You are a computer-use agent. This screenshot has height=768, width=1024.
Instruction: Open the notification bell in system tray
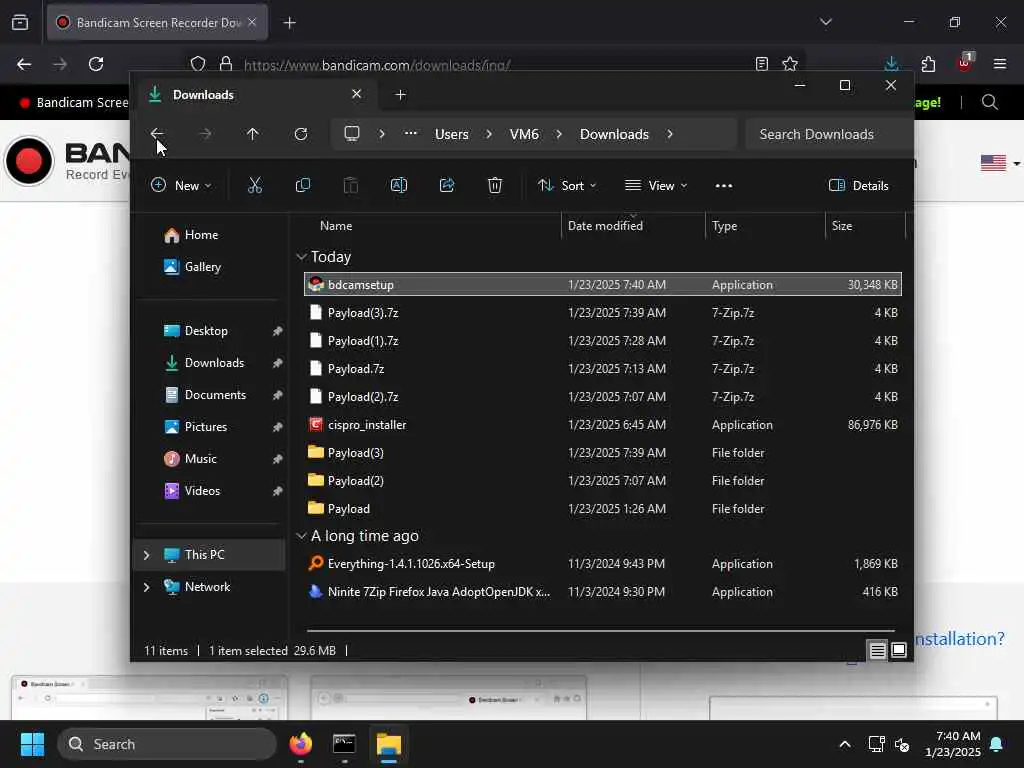pos(997,744)
